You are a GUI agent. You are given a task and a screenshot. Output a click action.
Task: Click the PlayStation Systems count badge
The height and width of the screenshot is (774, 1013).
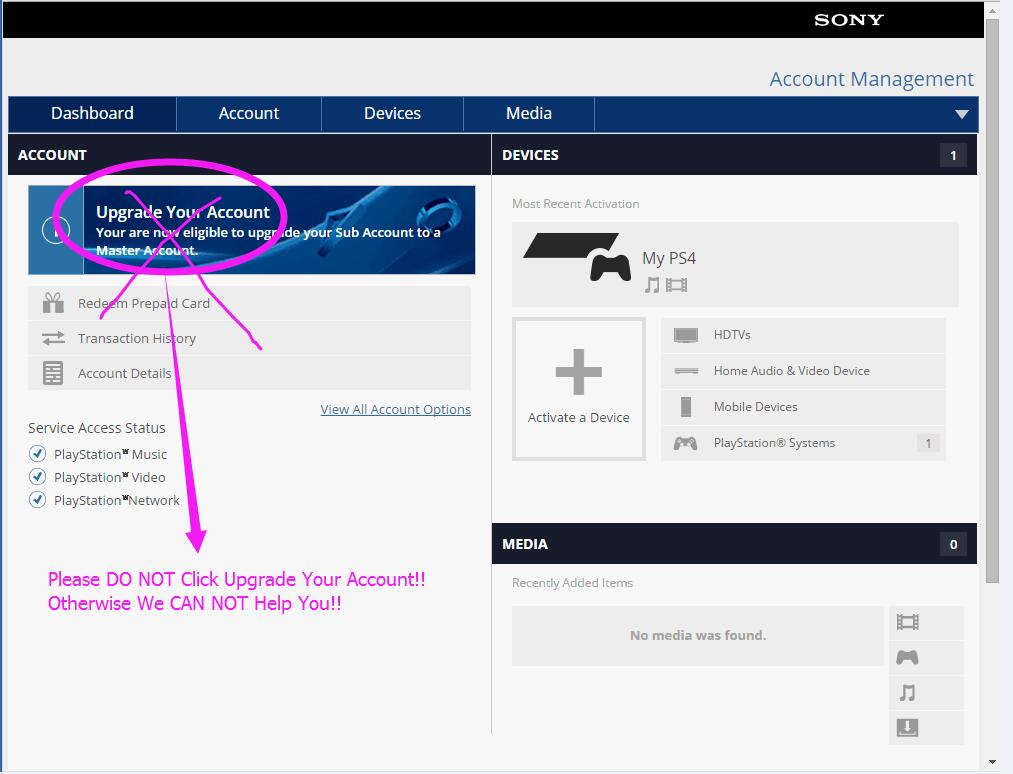click(928, 443)
